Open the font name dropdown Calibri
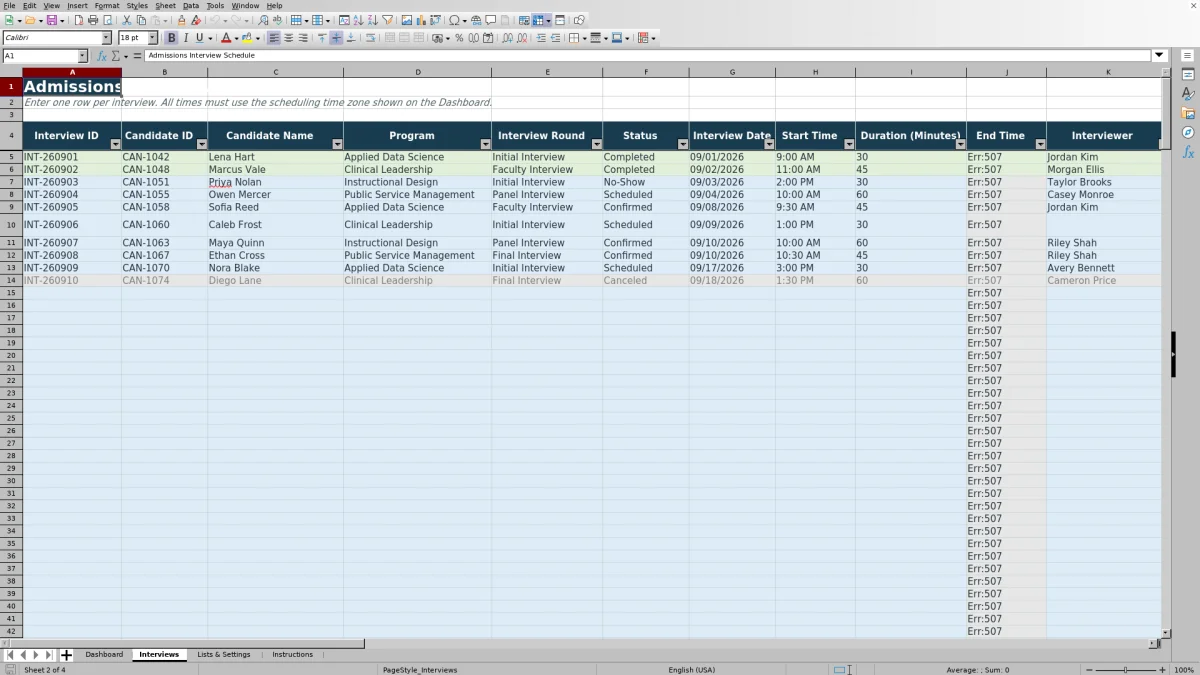 point(106,38)
